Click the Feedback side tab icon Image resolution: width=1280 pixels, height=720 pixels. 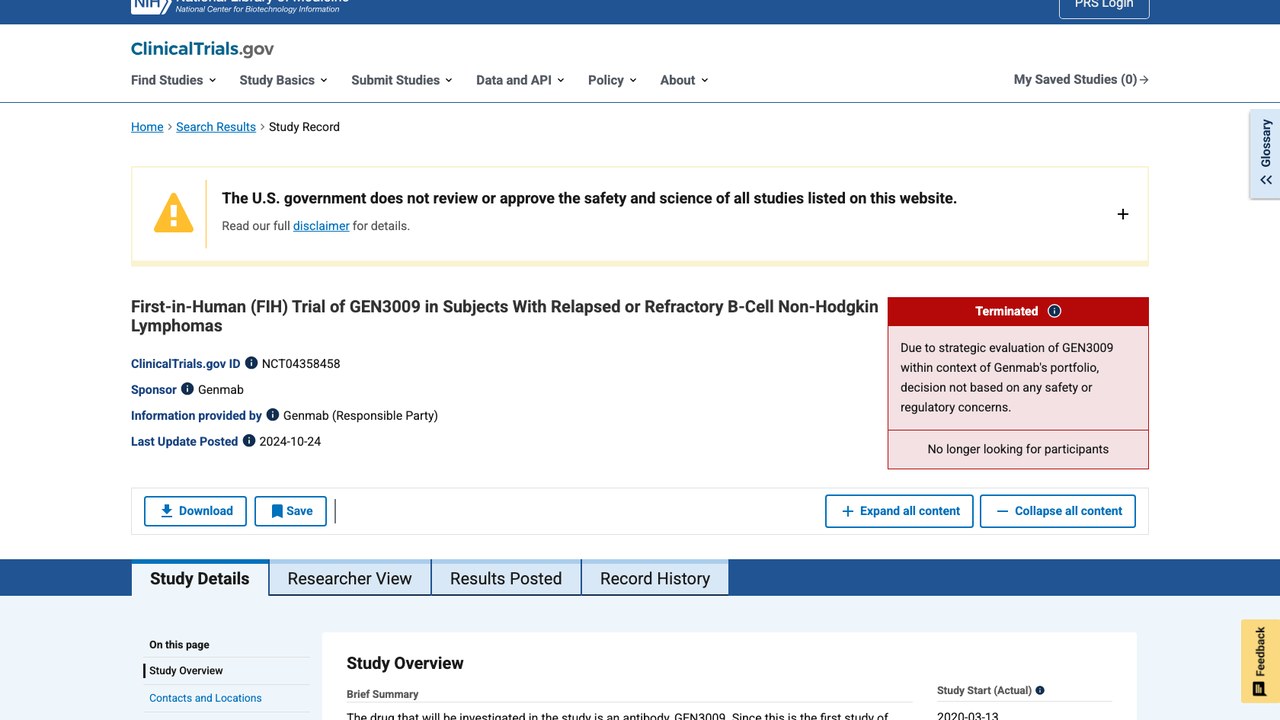tap(1260, 688)
